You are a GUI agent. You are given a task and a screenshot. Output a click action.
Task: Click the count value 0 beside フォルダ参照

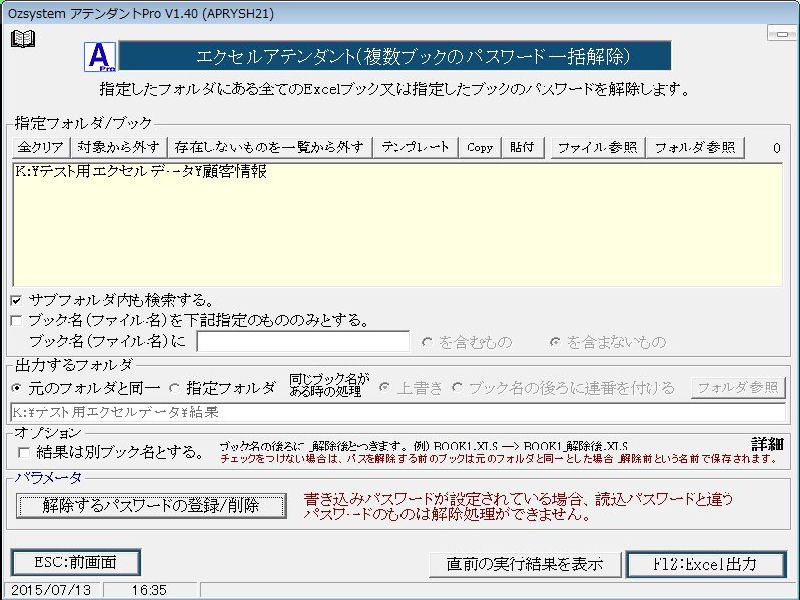pos(777,148)
